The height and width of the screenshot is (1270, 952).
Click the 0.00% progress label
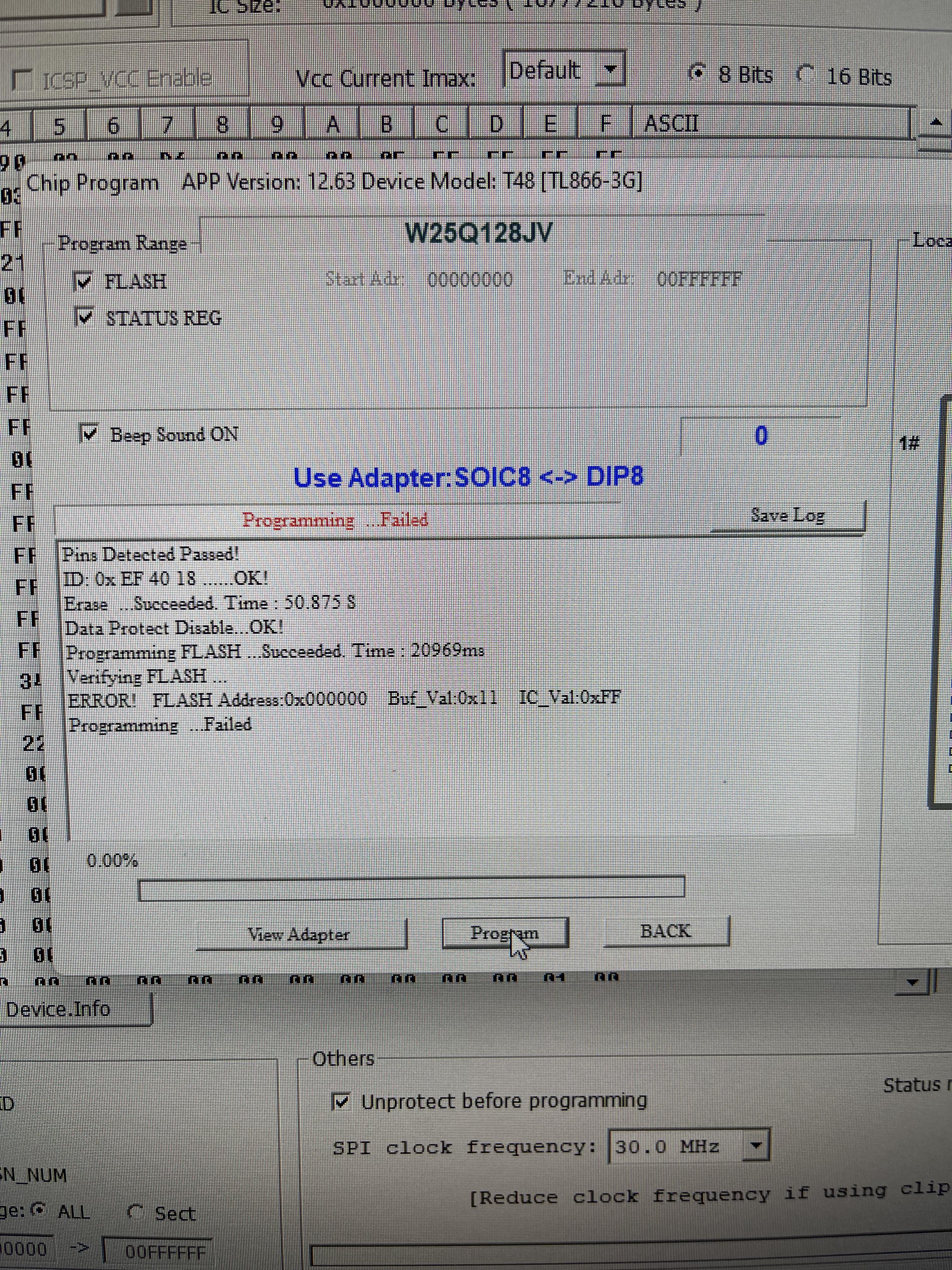112,861
